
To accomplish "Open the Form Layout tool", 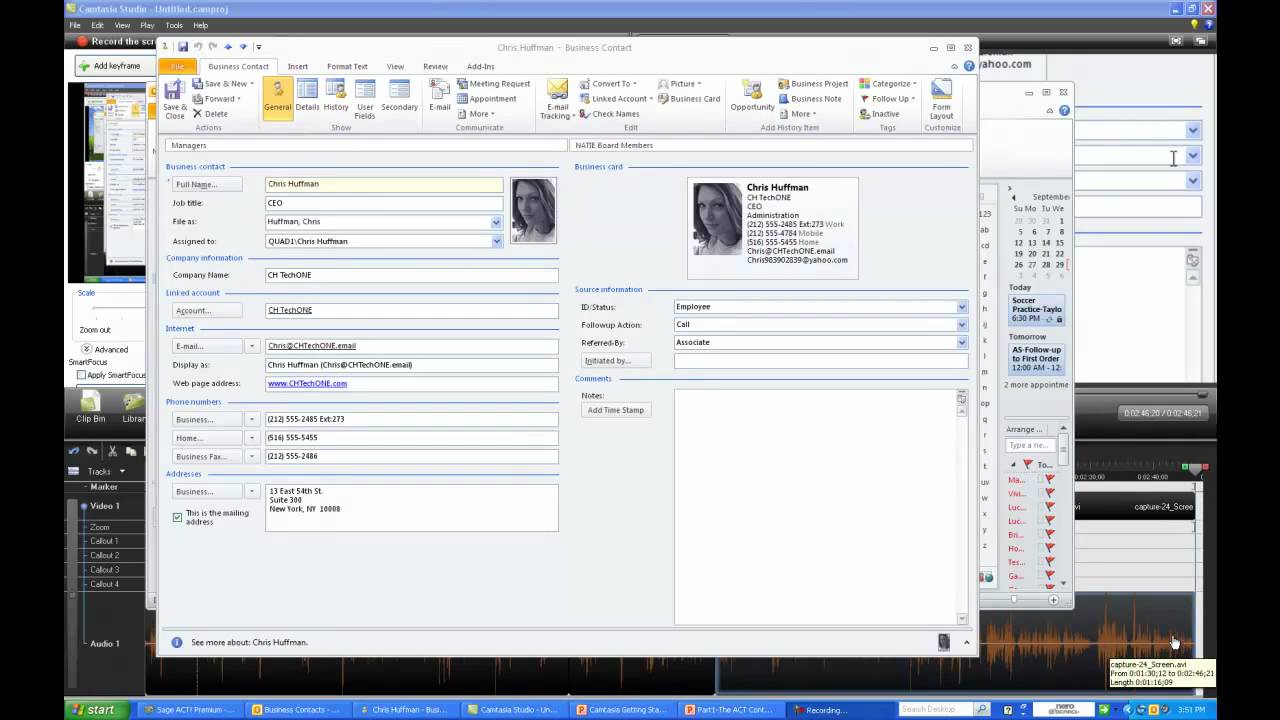I will [x=941, y=98].
